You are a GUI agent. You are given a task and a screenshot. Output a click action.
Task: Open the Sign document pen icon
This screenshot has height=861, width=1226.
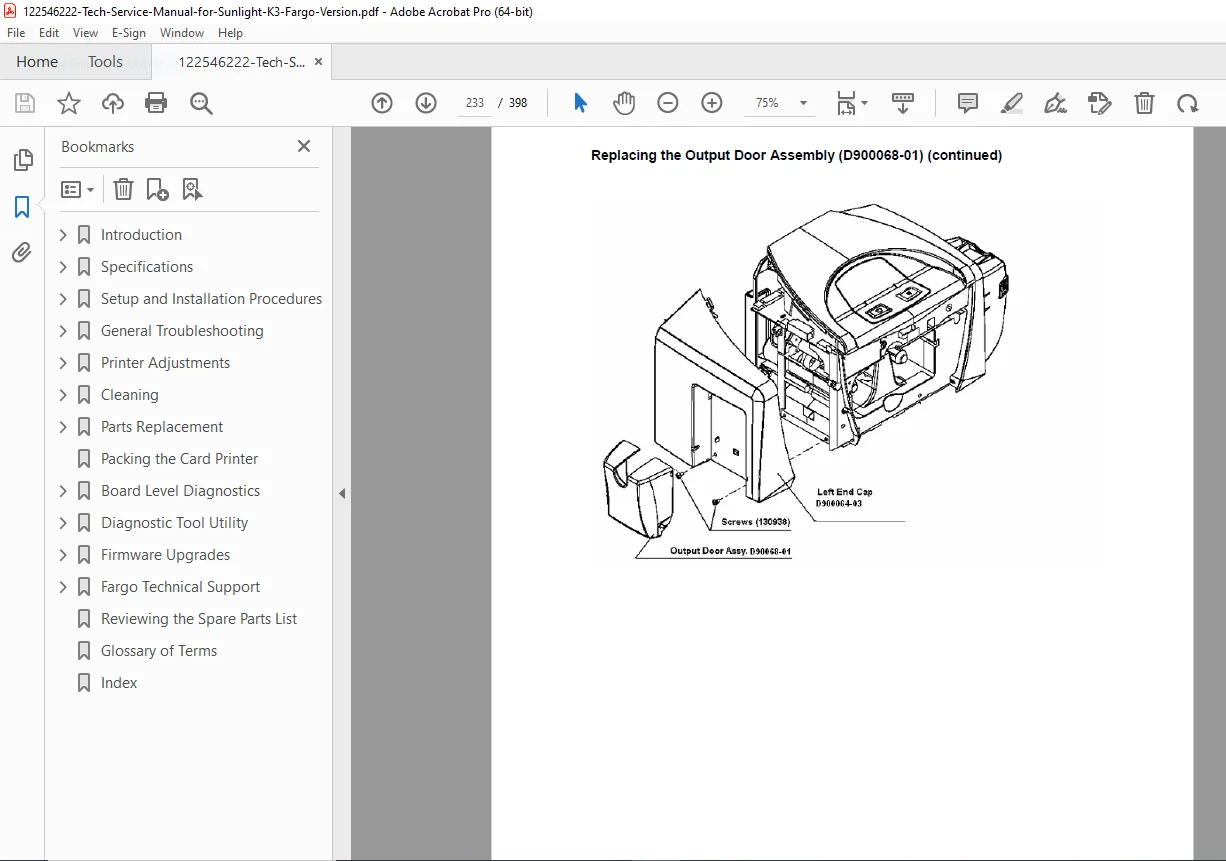point(1055,103)
